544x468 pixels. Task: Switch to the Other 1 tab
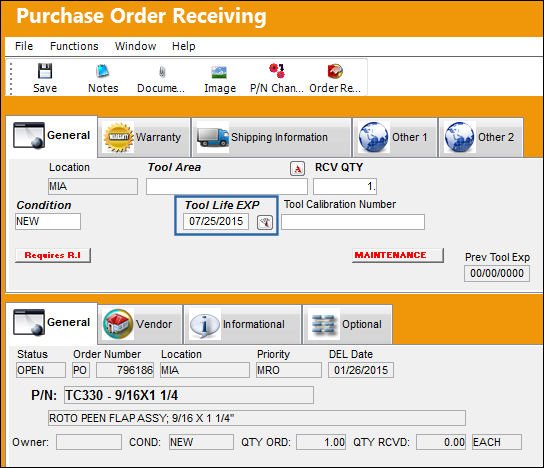click(x=394, y=137)
